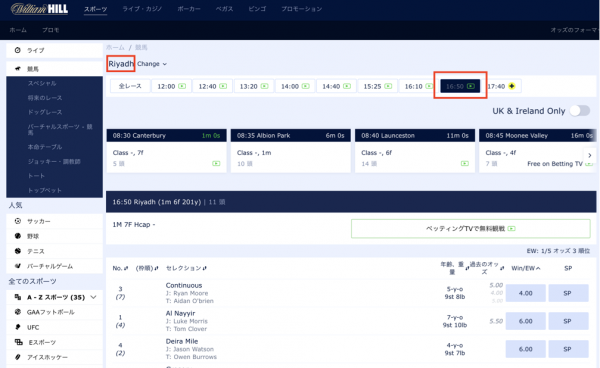Viewport: 600px width, 368px height.
Task: Click the virtual games icon beside バーチャルゲーム
Action: click(18, 266)
